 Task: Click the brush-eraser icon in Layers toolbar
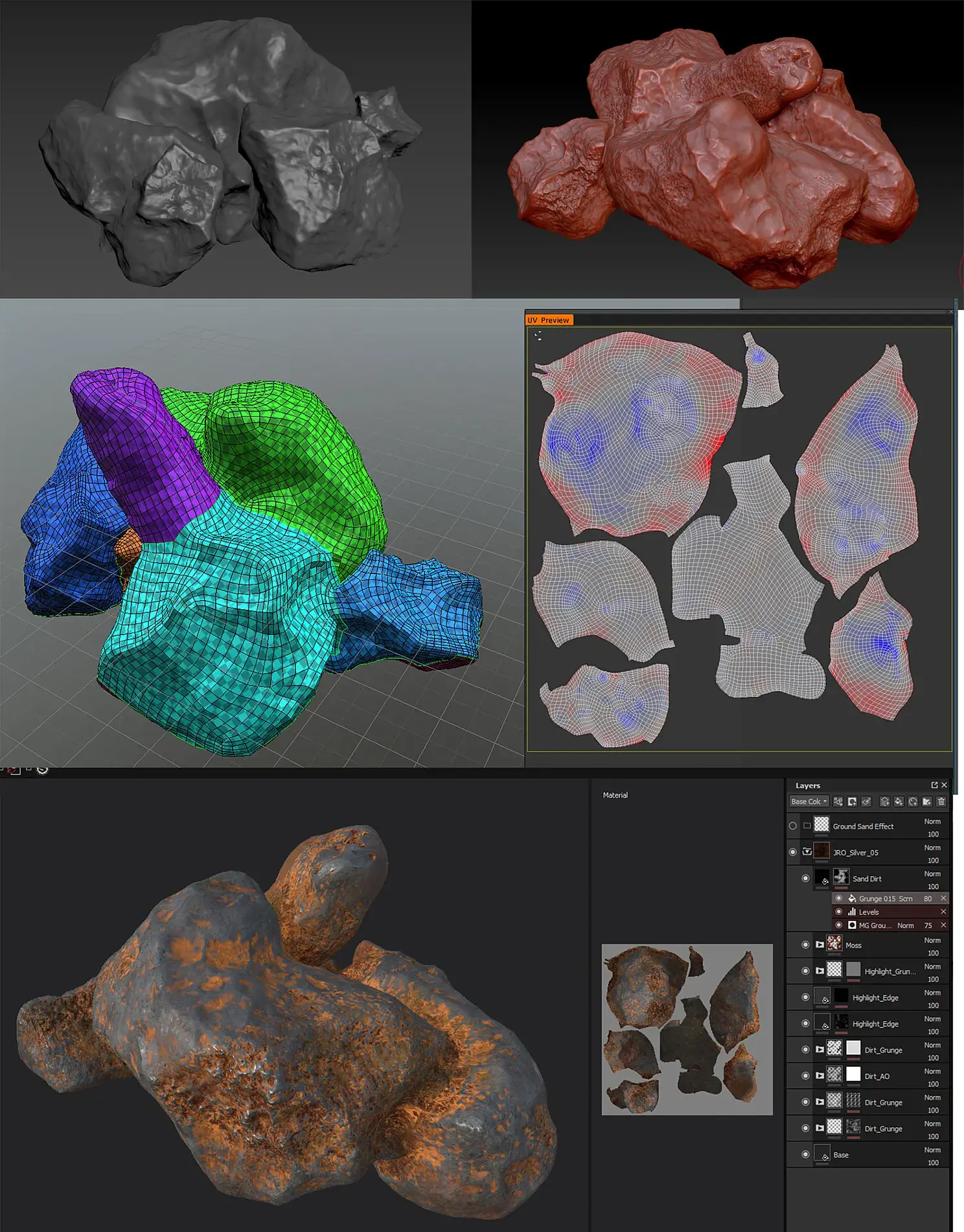(x=867, y=802)
